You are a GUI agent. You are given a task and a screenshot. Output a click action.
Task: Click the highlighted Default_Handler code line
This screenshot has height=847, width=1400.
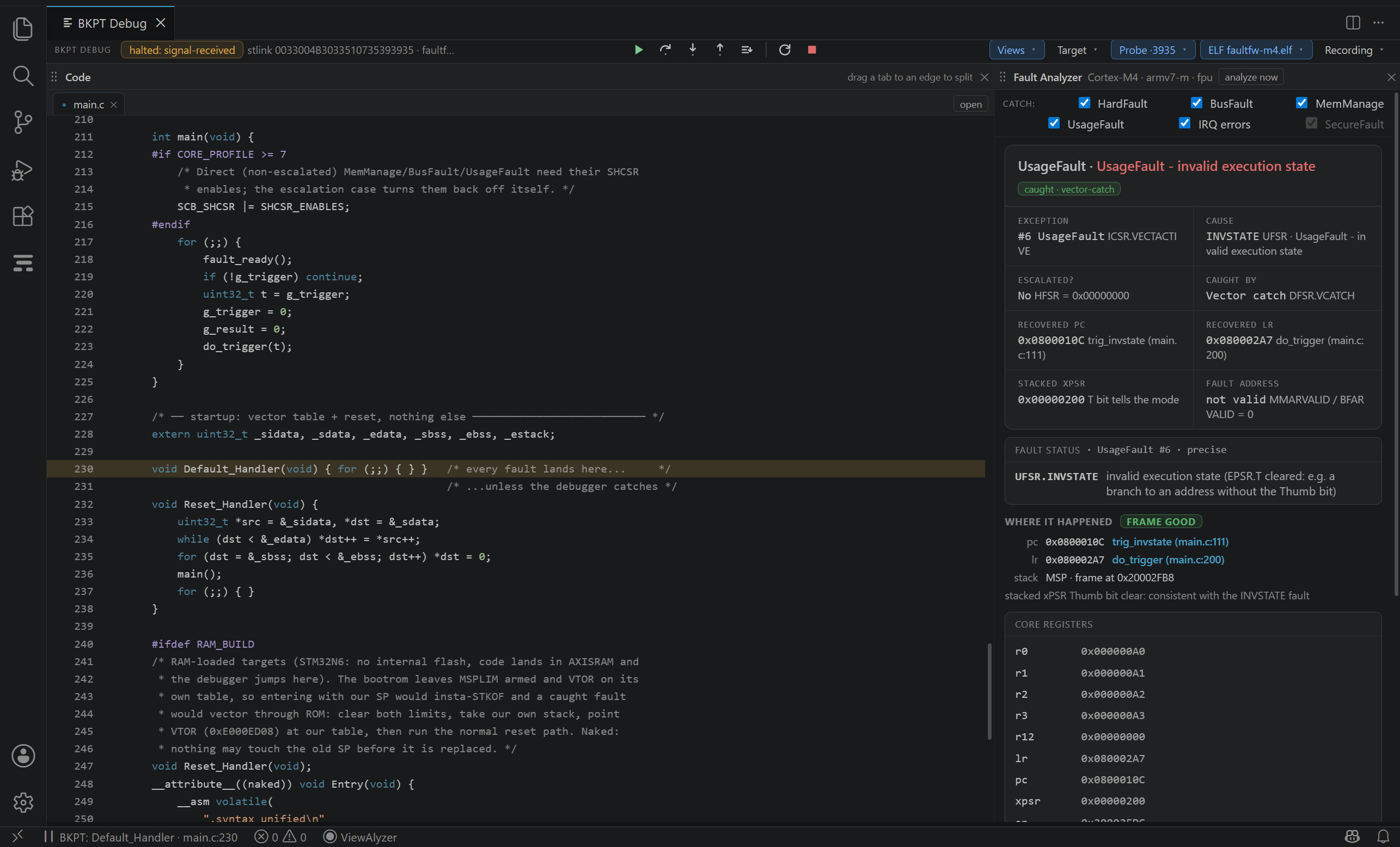(516, 469)
